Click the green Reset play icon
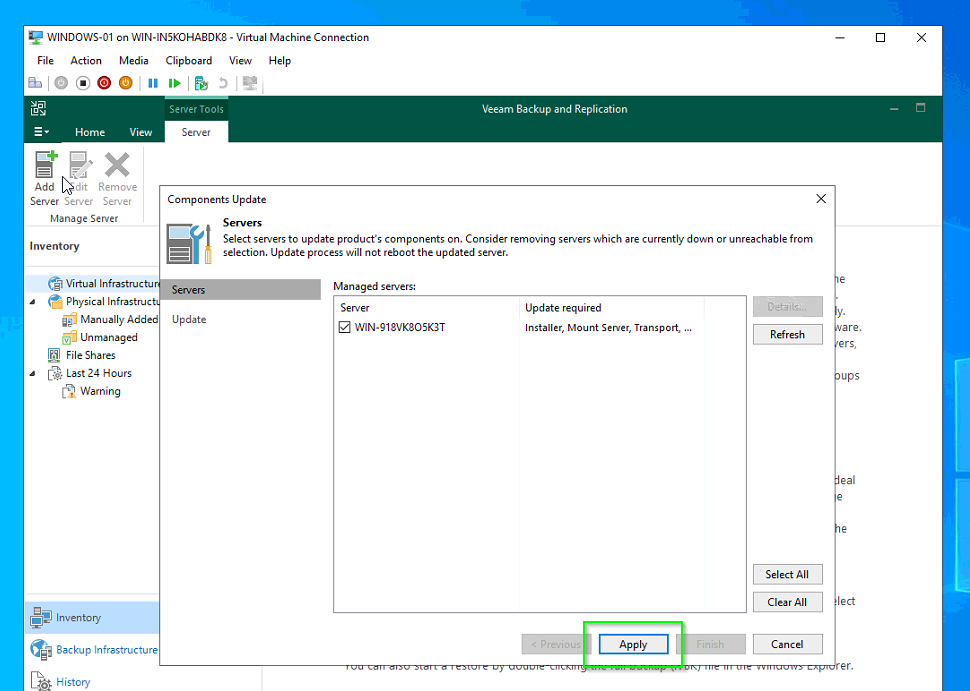Screen dimensions: 970x691 tap(174, 83)
